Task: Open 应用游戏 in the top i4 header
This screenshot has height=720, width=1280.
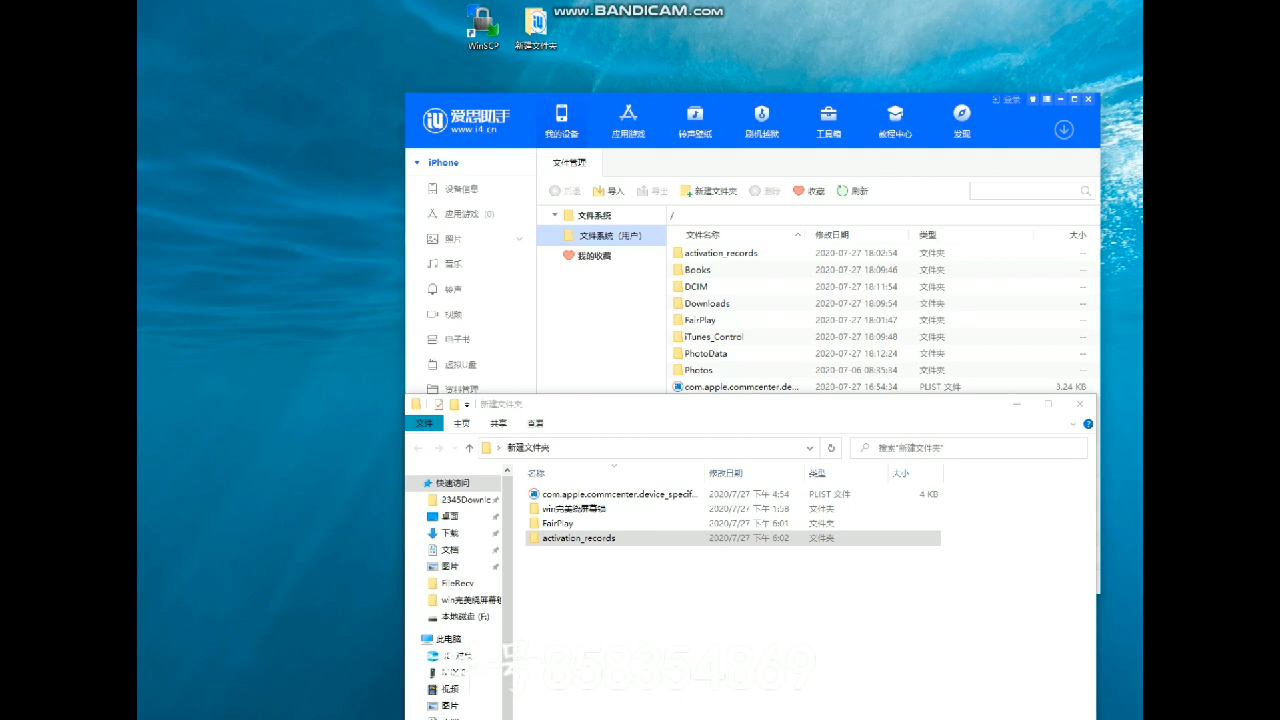Action: pyautogui.click(x=628, y=121)
